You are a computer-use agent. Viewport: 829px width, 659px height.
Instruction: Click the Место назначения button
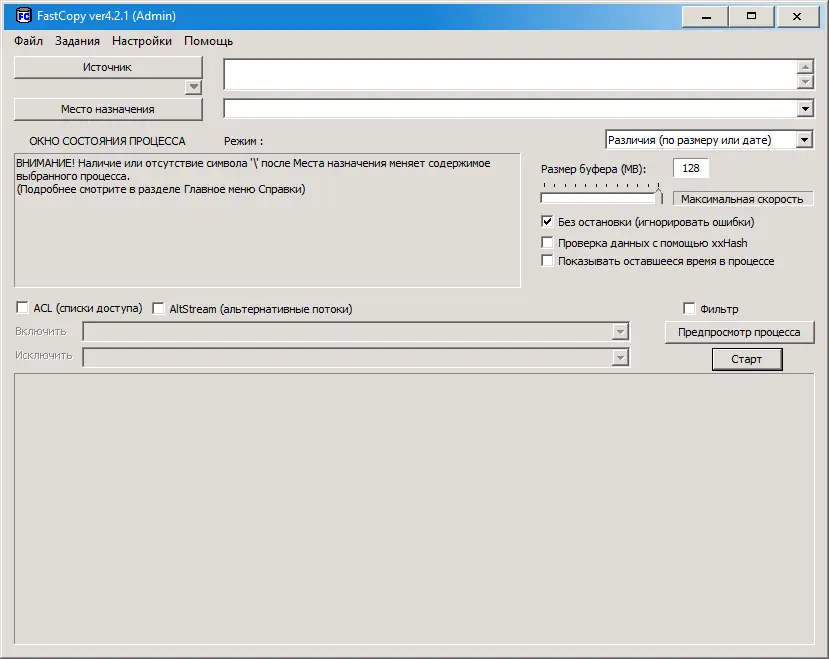108,109
